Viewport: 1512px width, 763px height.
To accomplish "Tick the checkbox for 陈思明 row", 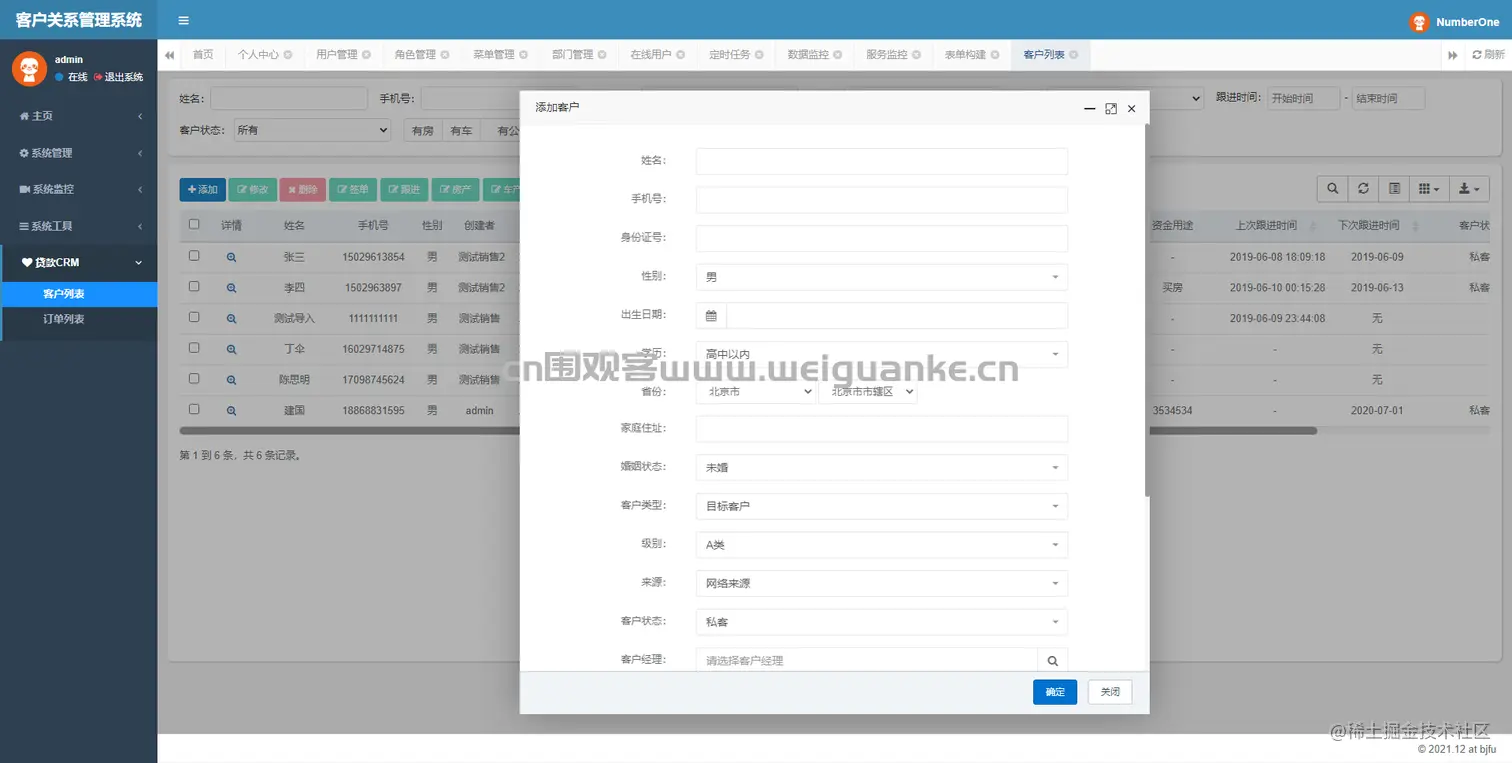I will pyautogui.click(x=194, y=379).
